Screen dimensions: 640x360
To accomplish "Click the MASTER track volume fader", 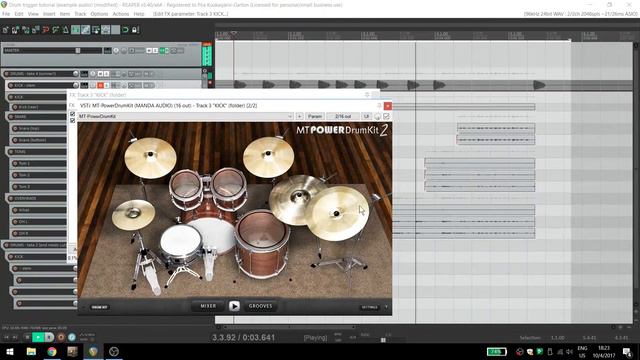I will (78, 51).
